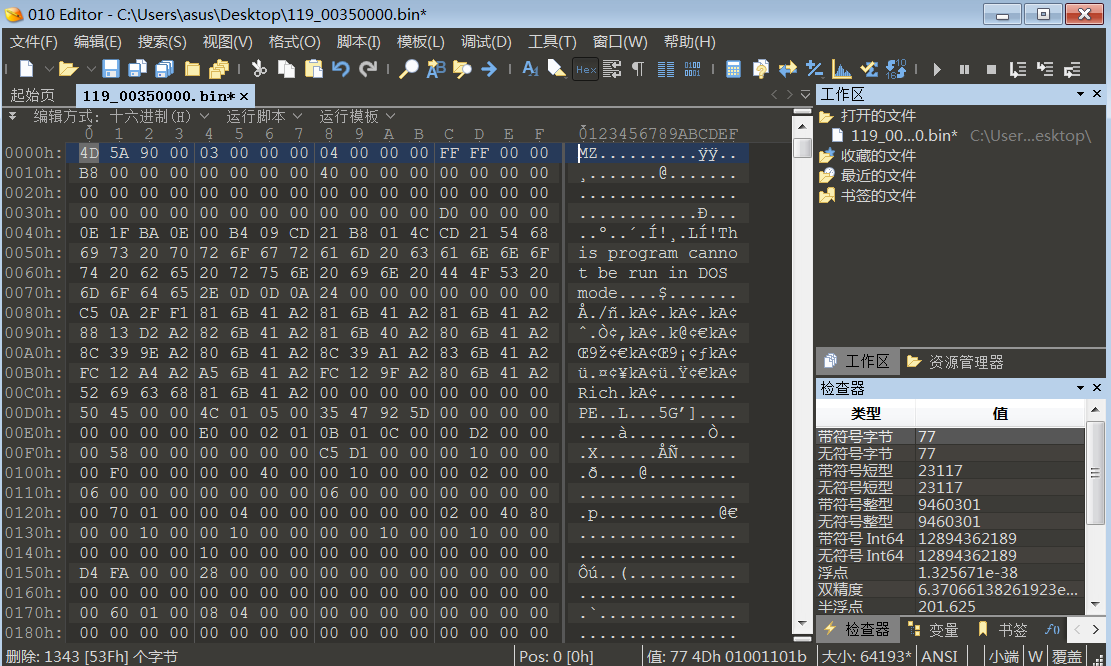Close the 119_00350000.bin tab
1111x666 pixels.
tap(244, 96)
